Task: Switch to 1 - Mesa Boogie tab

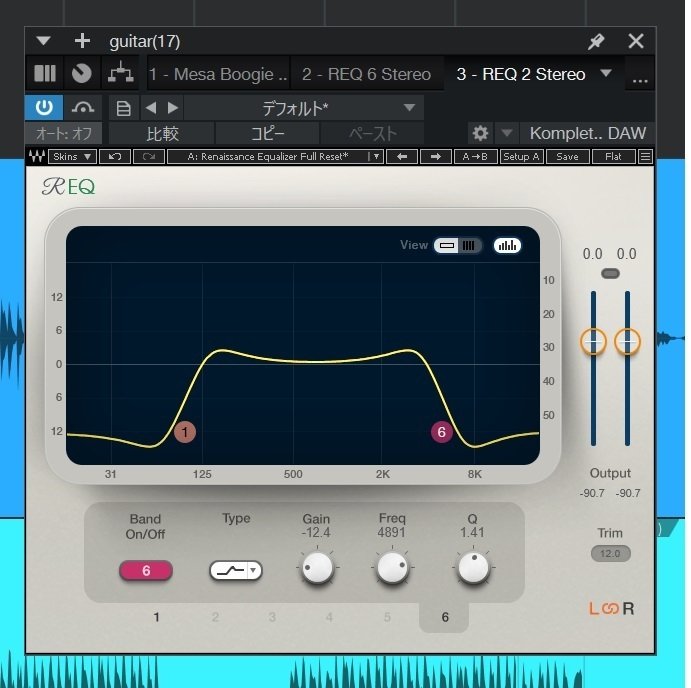Action: tap(218, 74)
